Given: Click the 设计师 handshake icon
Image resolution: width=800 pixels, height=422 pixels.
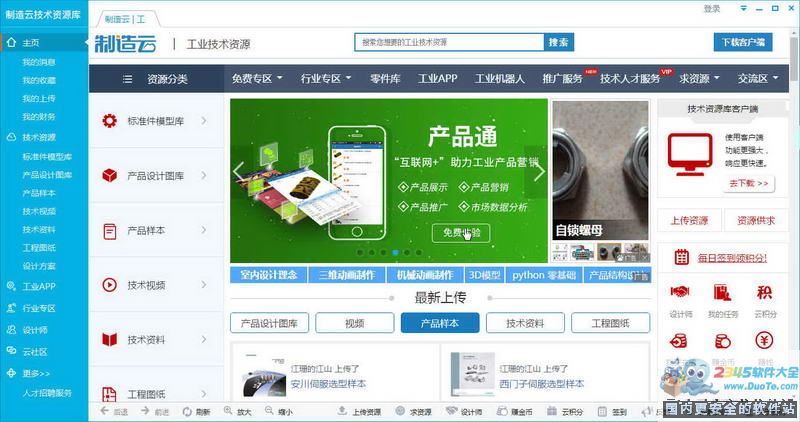Looking at the screenshot, I should [x=680, y=293].
